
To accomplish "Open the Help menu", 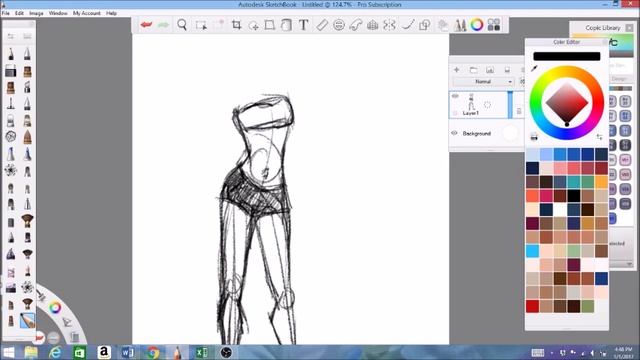I will (111, 13).
